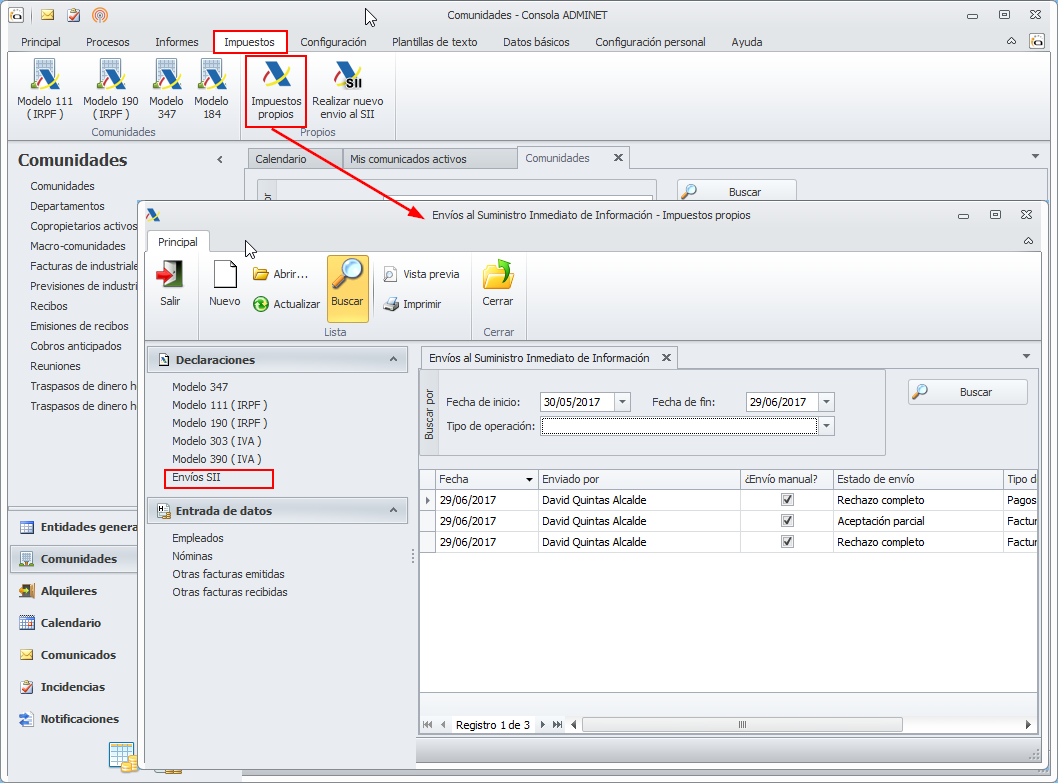Image resolution: width=1058 pixels, height=783 pixels.
Task: Click the clipboard icon in the title bar
Action: coord(74,15)
